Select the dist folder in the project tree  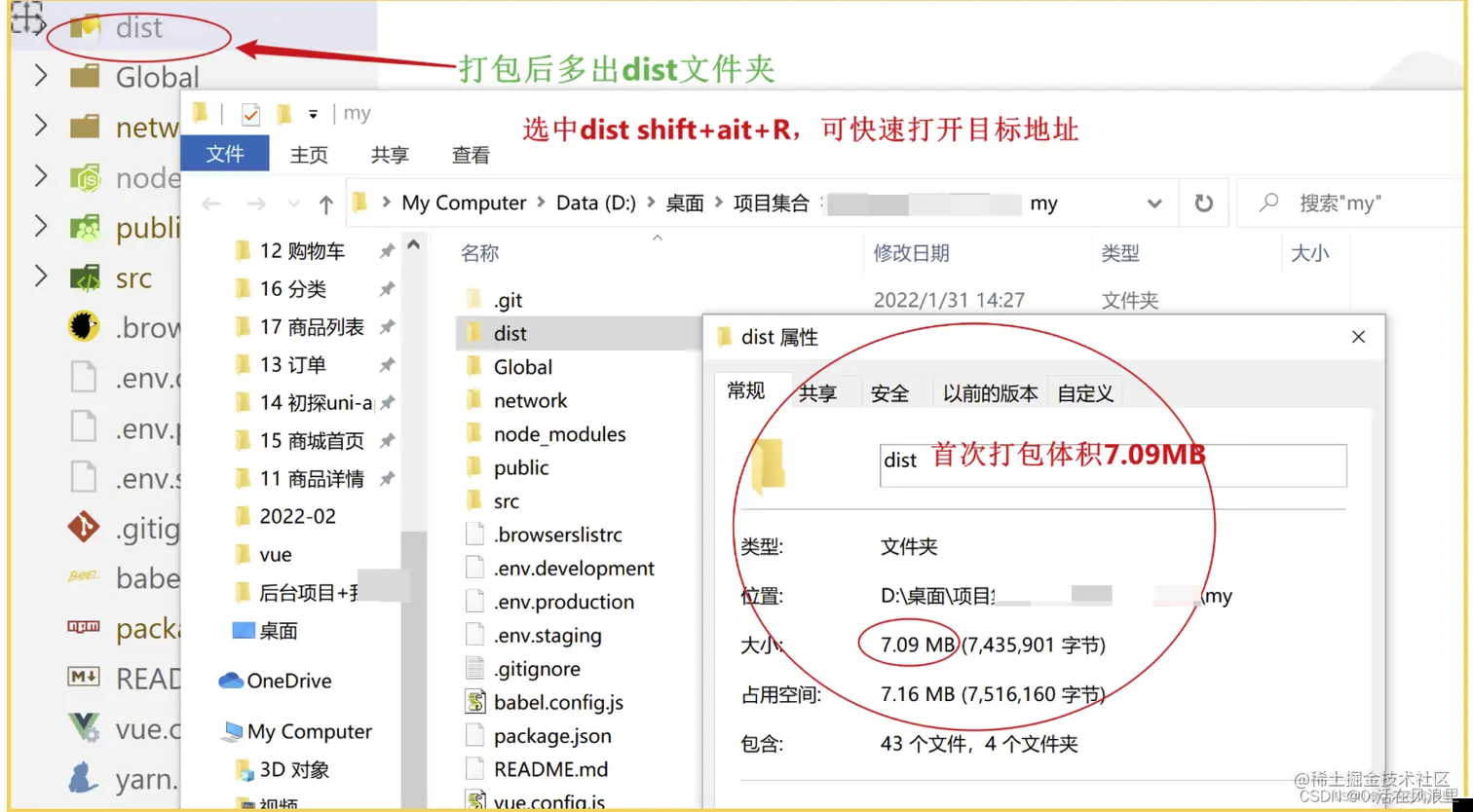tap(138, 28)
